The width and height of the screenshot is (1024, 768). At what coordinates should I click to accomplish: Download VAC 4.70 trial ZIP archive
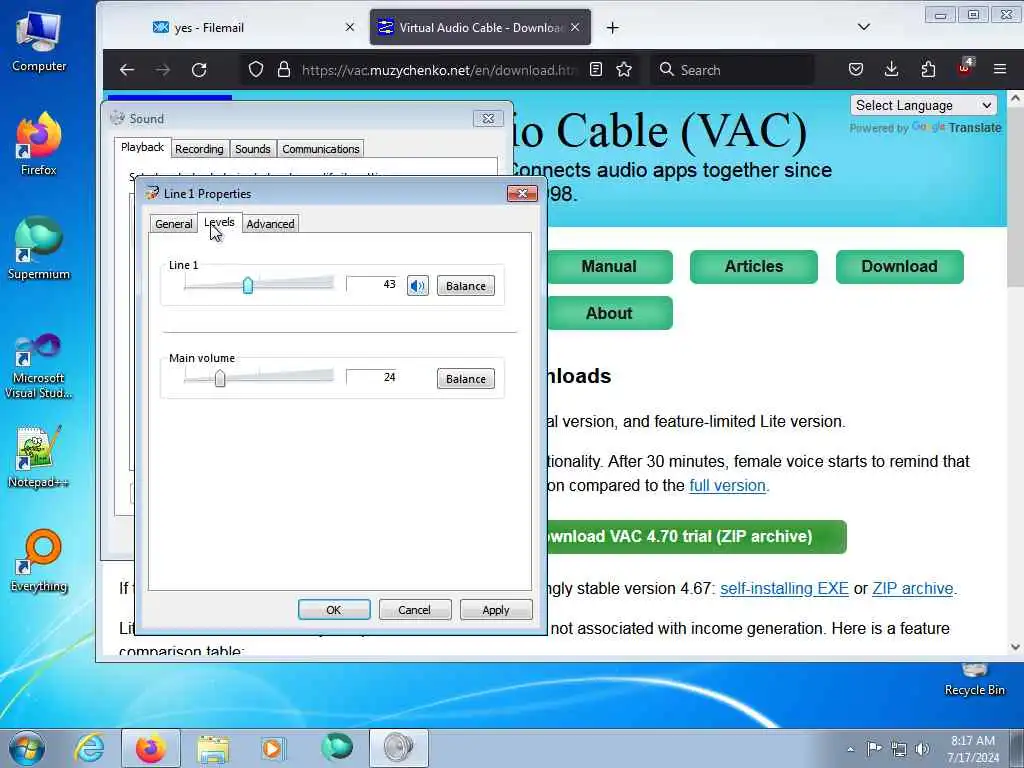pos(696,537)
